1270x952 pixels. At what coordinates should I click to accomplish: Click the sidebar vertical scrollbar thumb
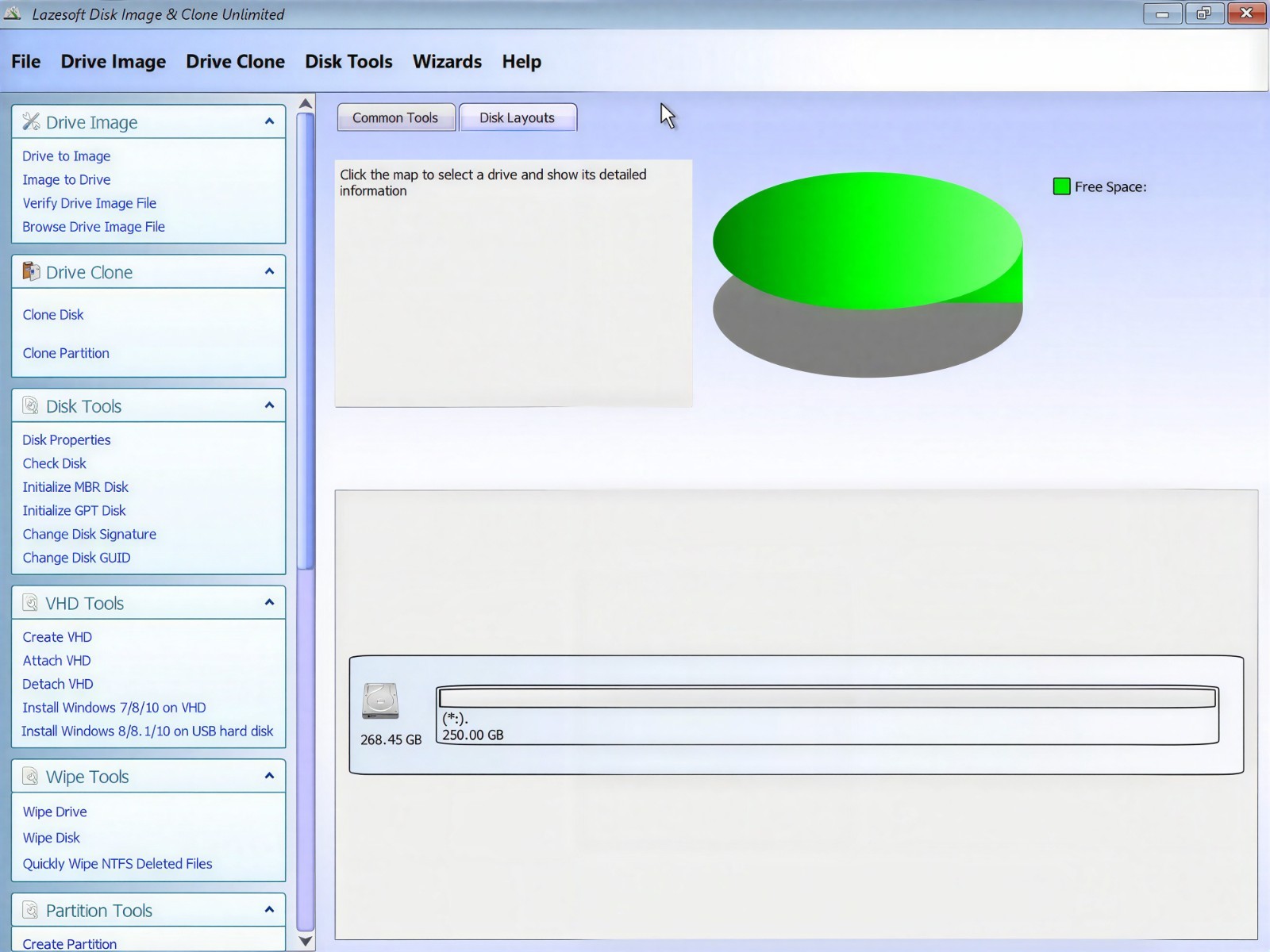pos(306,341)
